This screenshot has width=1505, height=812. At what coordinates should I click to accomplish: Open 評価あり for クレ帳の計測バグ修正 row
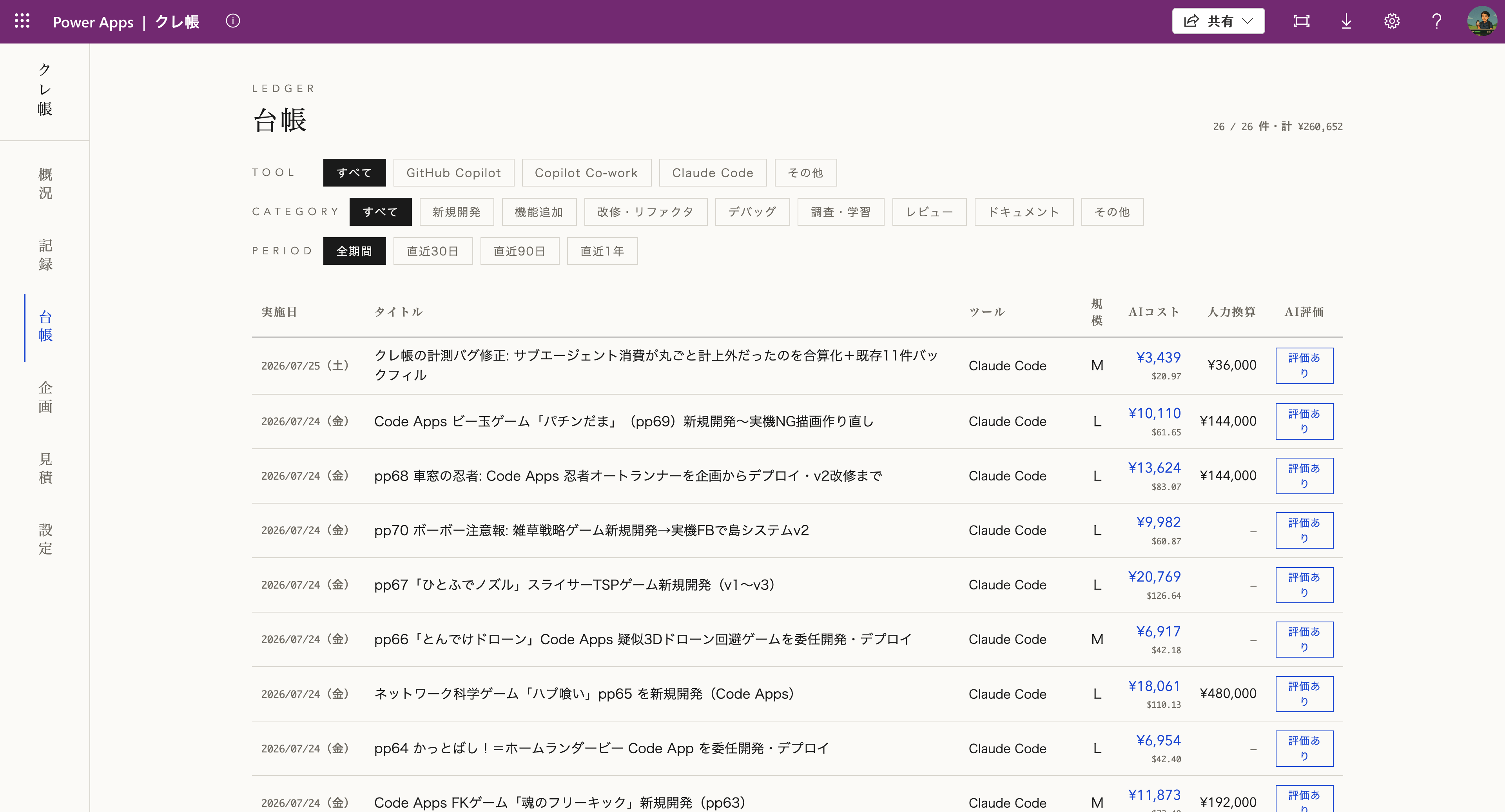pyautogui.click(x=1304, y=366)
